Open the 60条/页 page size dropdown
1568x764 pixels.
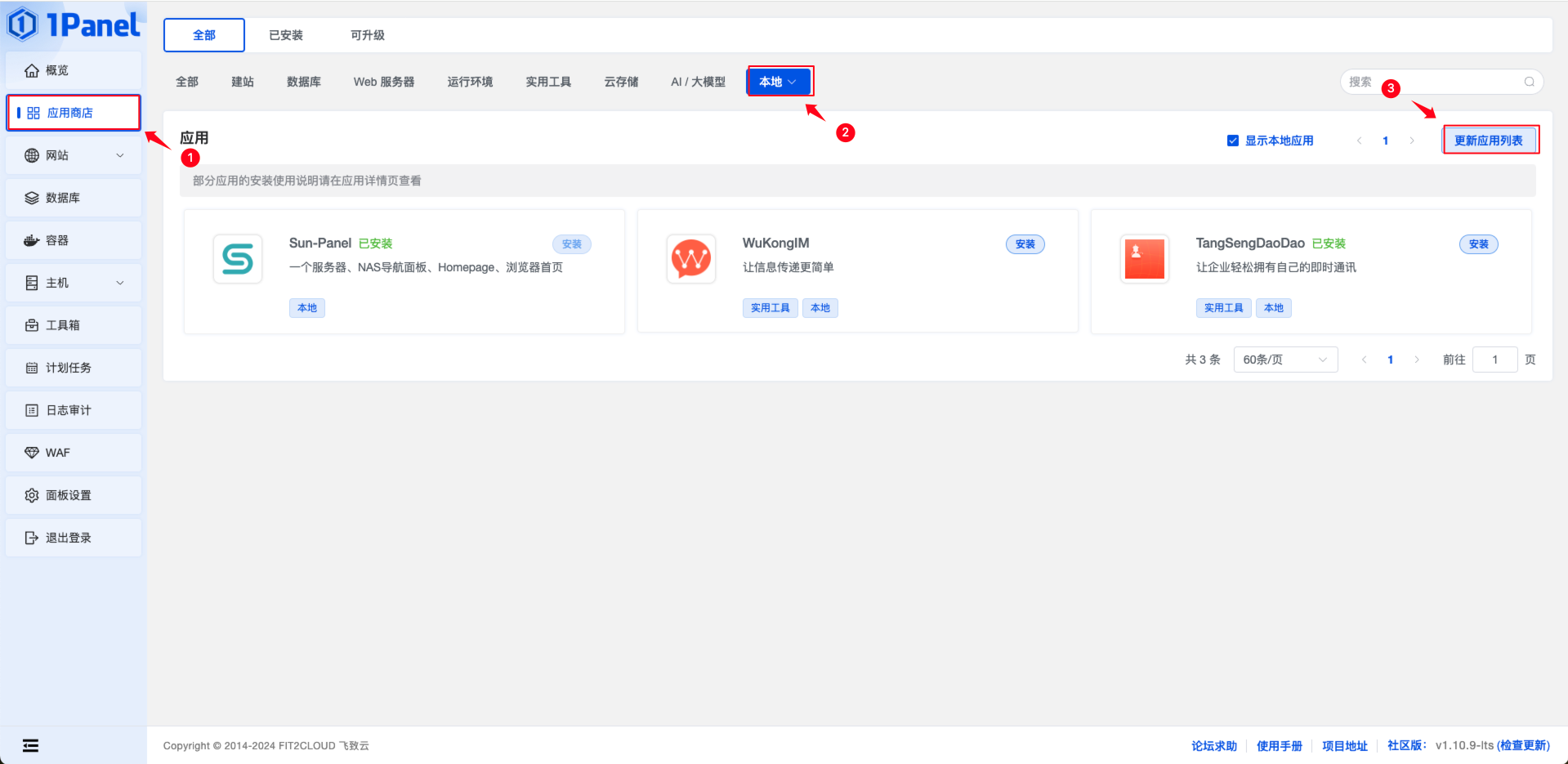(x=1284, y=360)
